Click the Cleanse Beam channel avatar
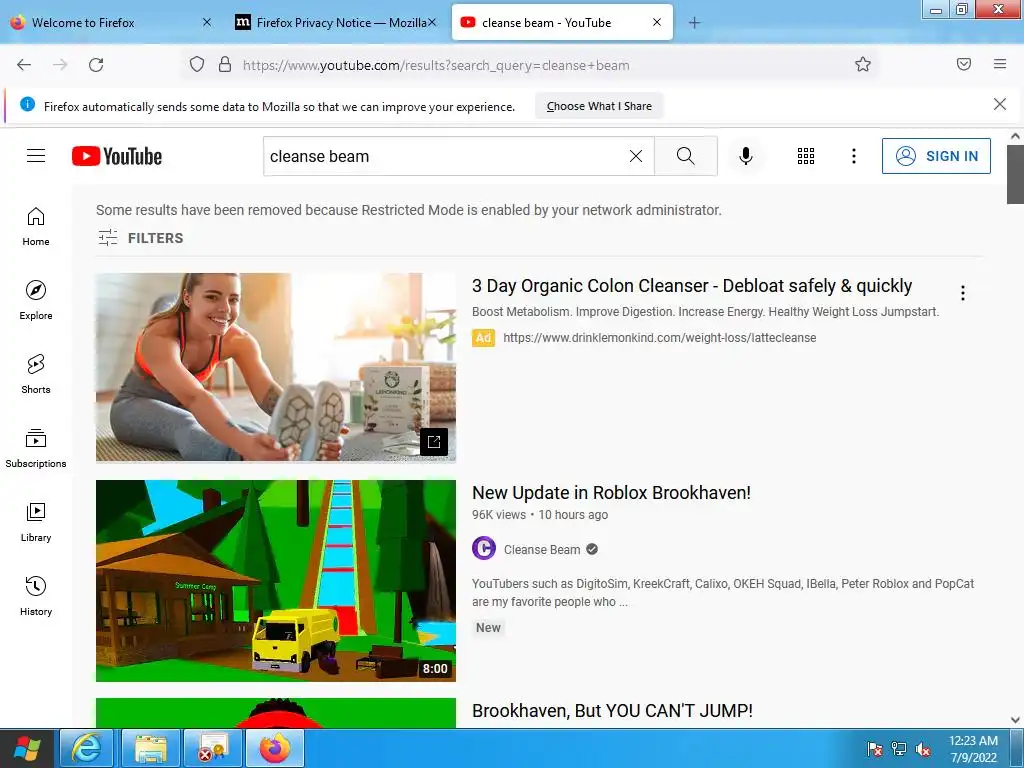 (484, 549)
